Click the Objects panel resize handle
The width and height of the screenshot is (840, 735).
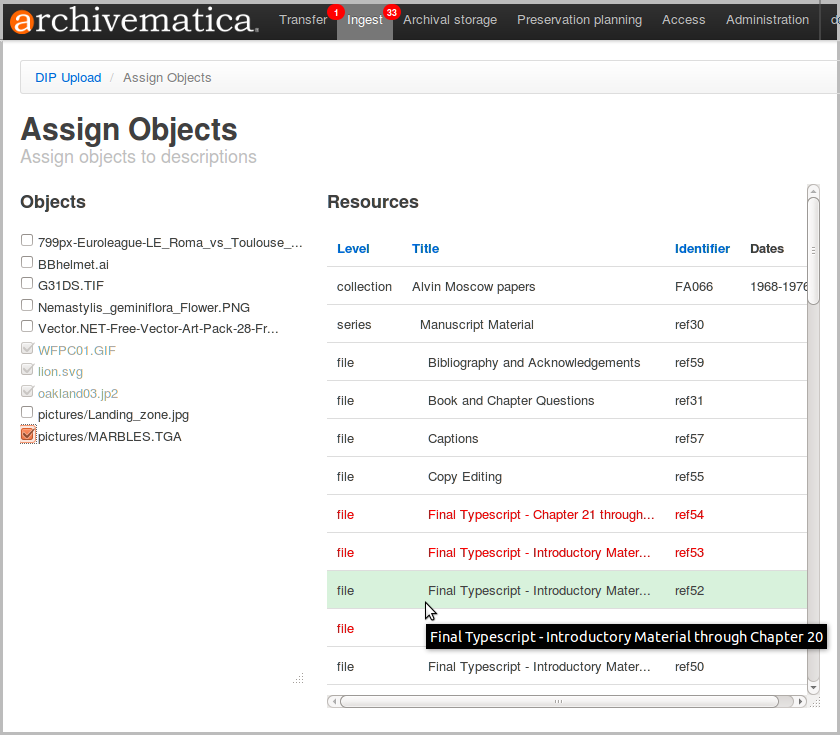coord(298,678)
